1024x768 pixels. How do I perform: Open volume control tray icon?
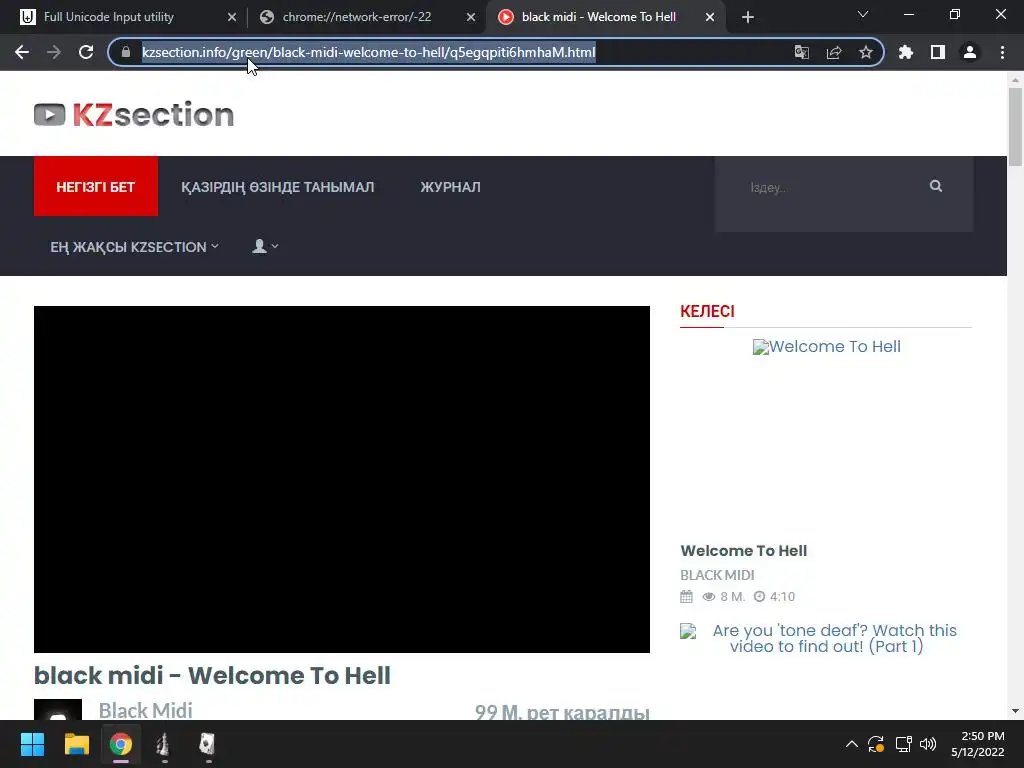928,744
